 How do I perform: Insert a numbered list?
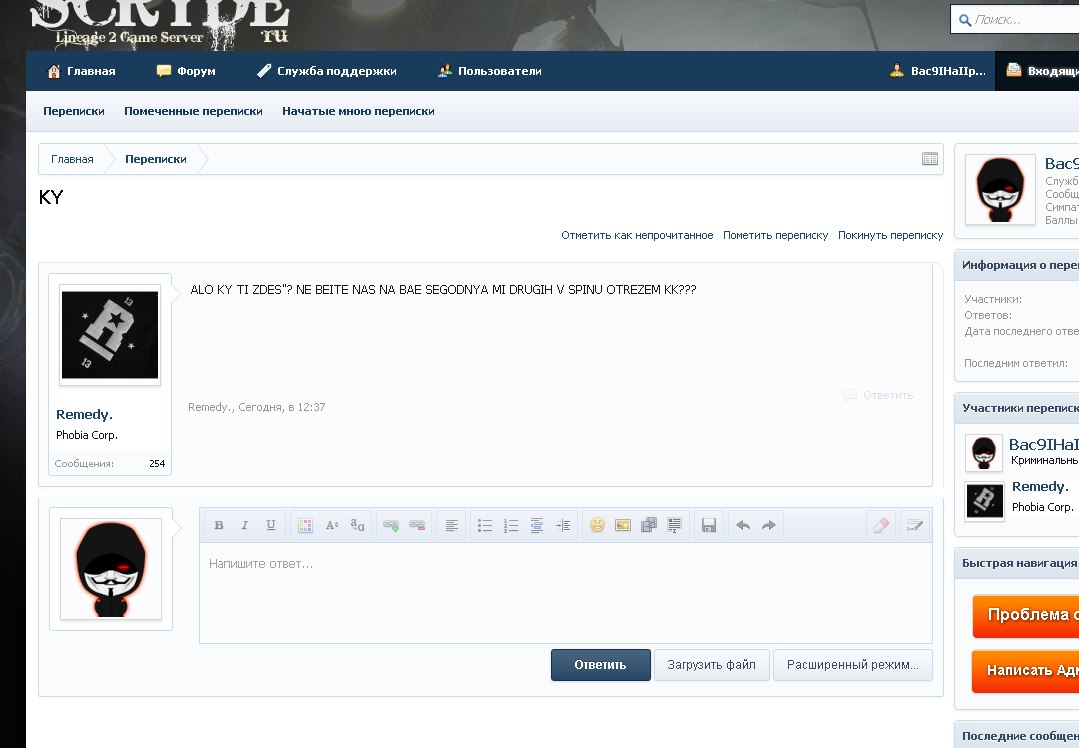511,526
